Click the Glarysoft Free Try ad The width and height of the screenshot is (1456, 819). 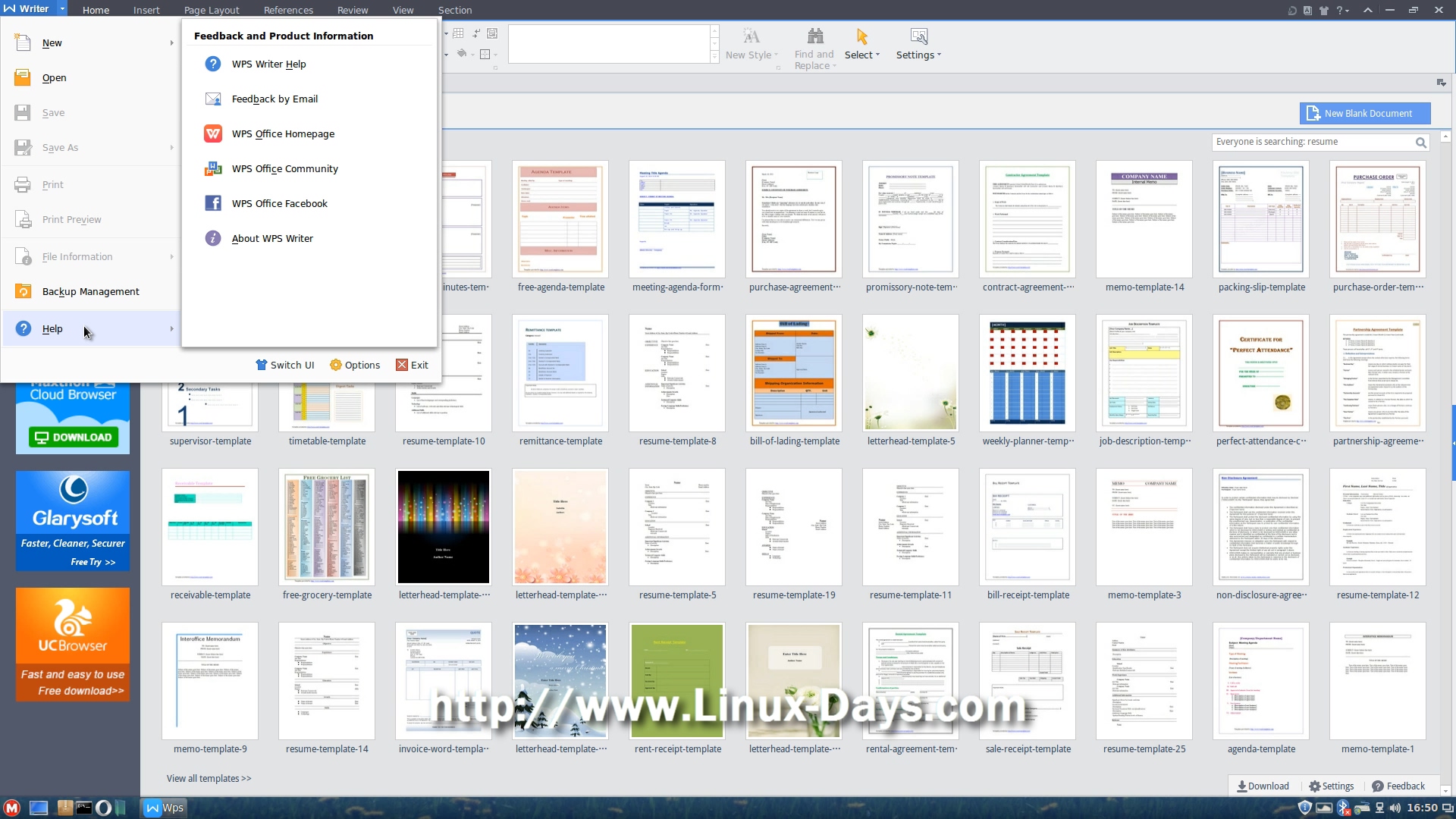(73, 521)
